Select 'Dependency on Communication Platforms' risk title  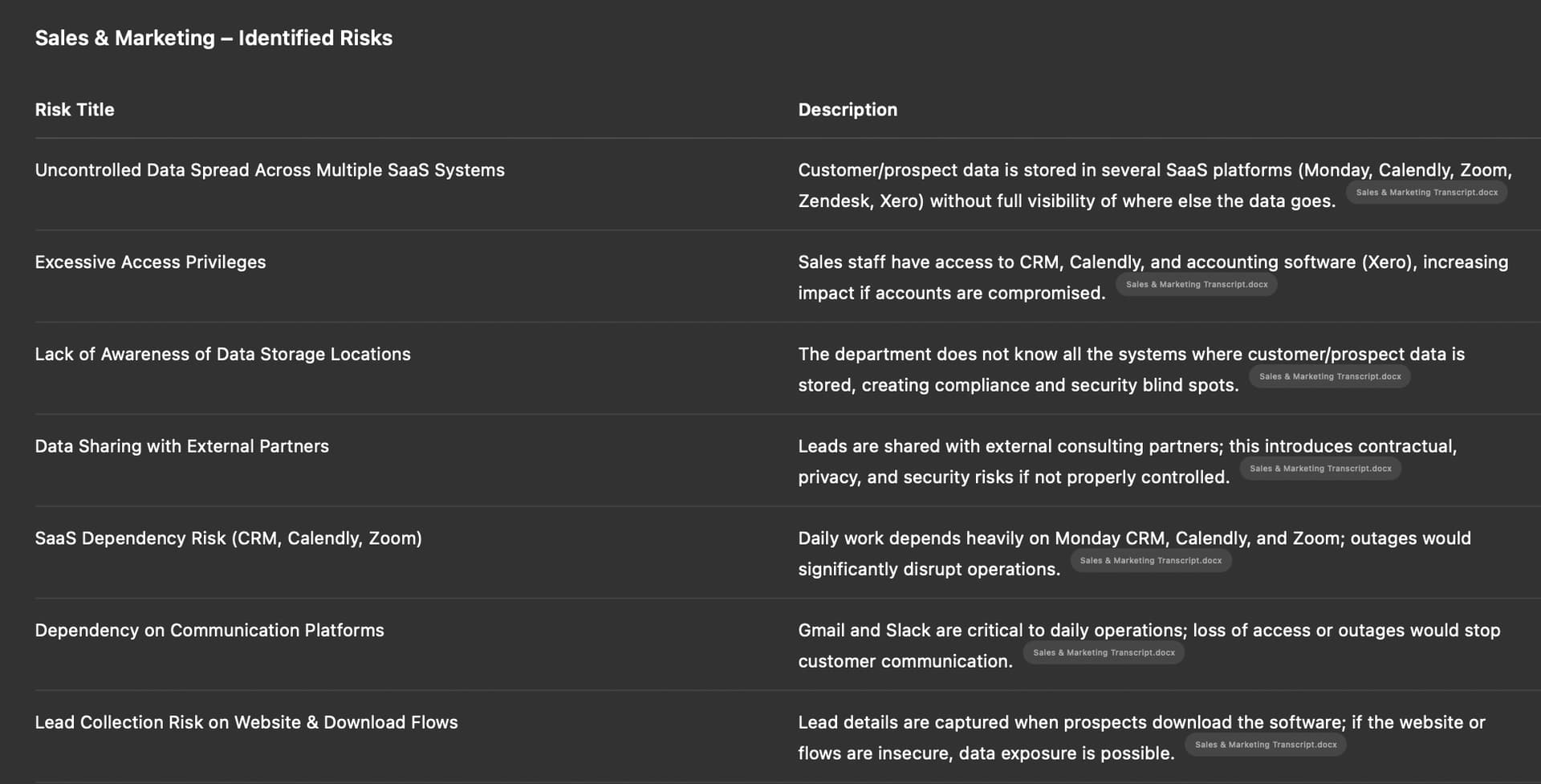(209, 631)
